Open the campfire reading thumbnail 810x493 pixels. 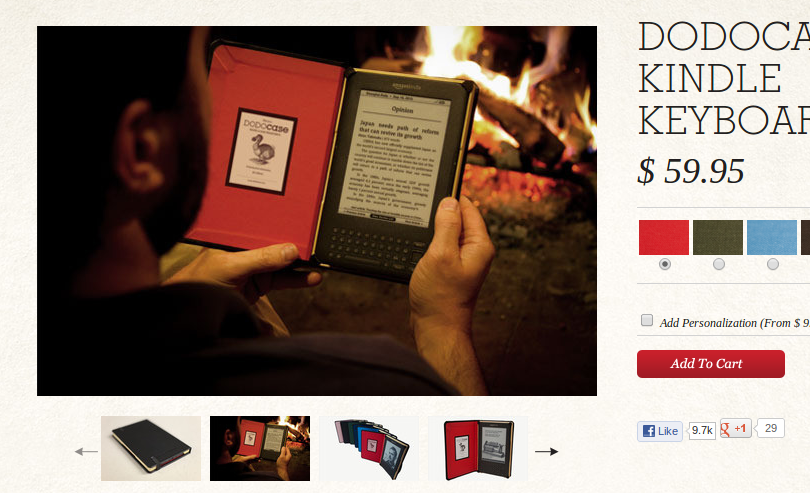point(260,448)
